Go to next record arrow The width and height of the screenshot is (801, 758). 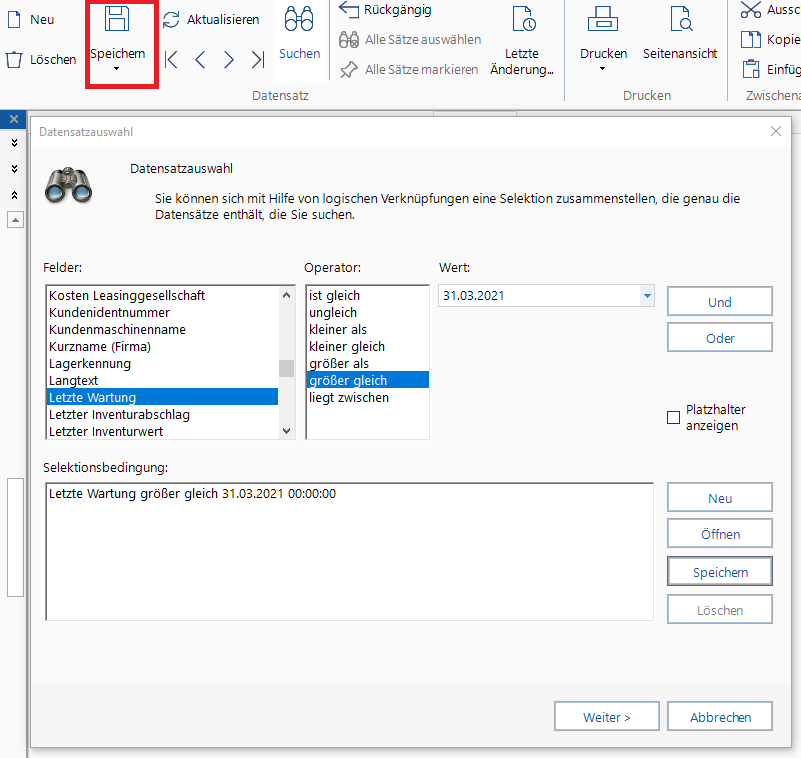(x=229, y=60)
